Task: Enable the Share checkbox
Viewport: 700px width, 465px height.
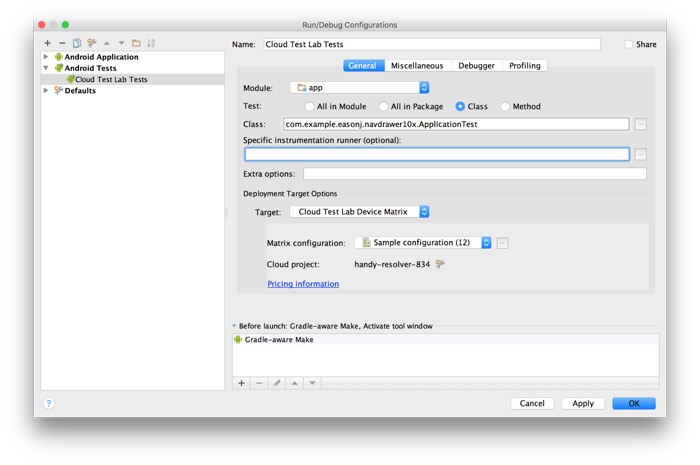Action: (628, 44)
